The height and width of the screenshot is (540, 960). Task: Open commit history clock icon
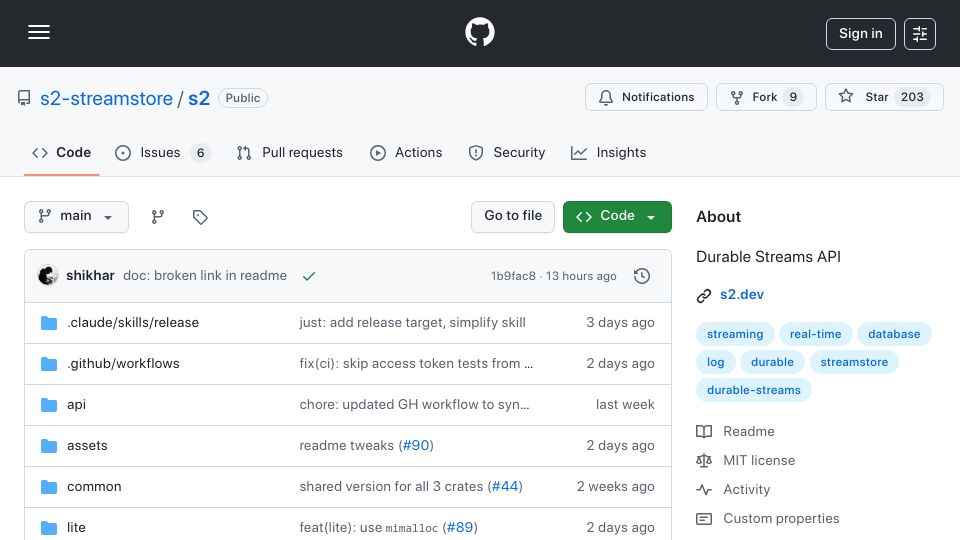coord(642,276)
